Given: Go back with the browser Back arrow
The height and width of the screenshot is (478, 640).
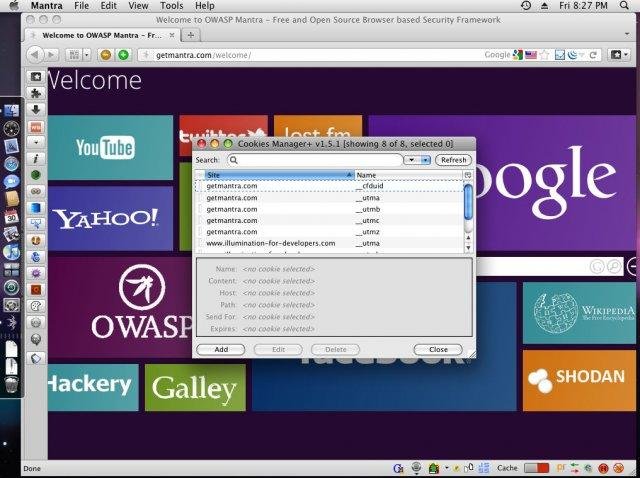Looking at the screenshot, I should pos(35,55).
